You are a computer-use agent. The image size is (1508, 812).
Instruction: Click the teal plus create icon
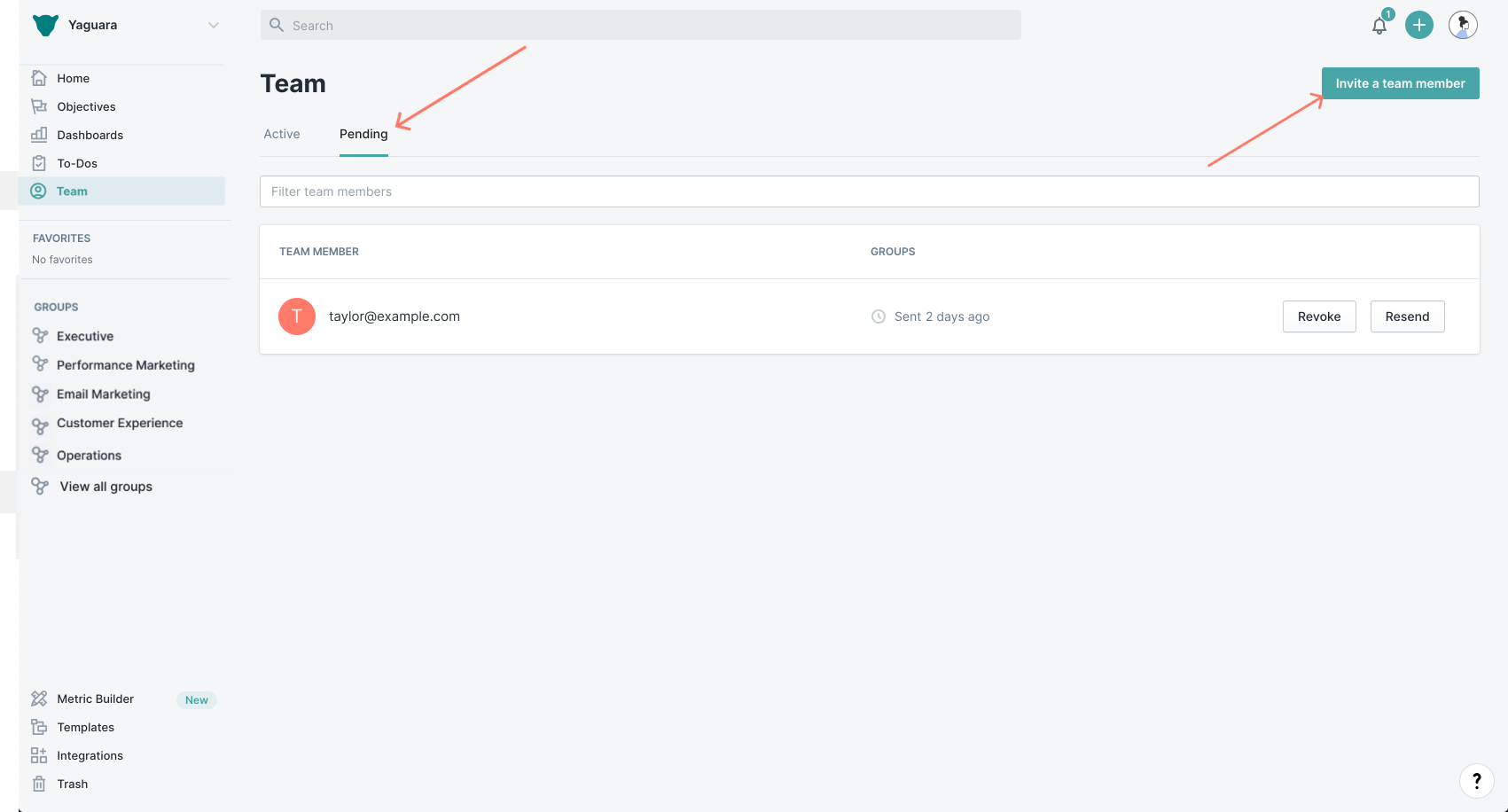click(1418, 25)
